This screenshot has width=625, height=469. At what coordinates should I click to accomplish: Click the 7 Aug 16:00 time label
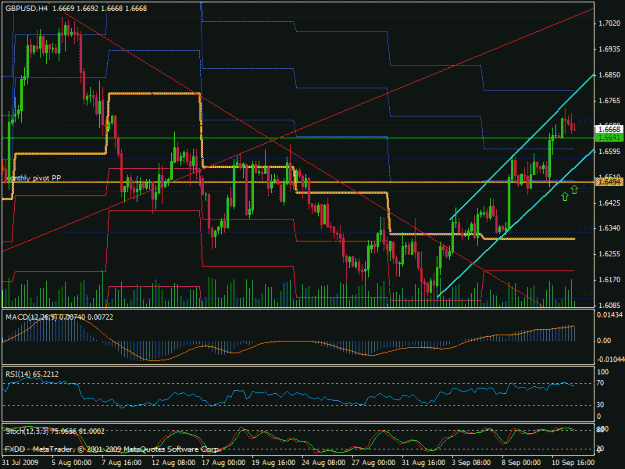click(122, 462)
